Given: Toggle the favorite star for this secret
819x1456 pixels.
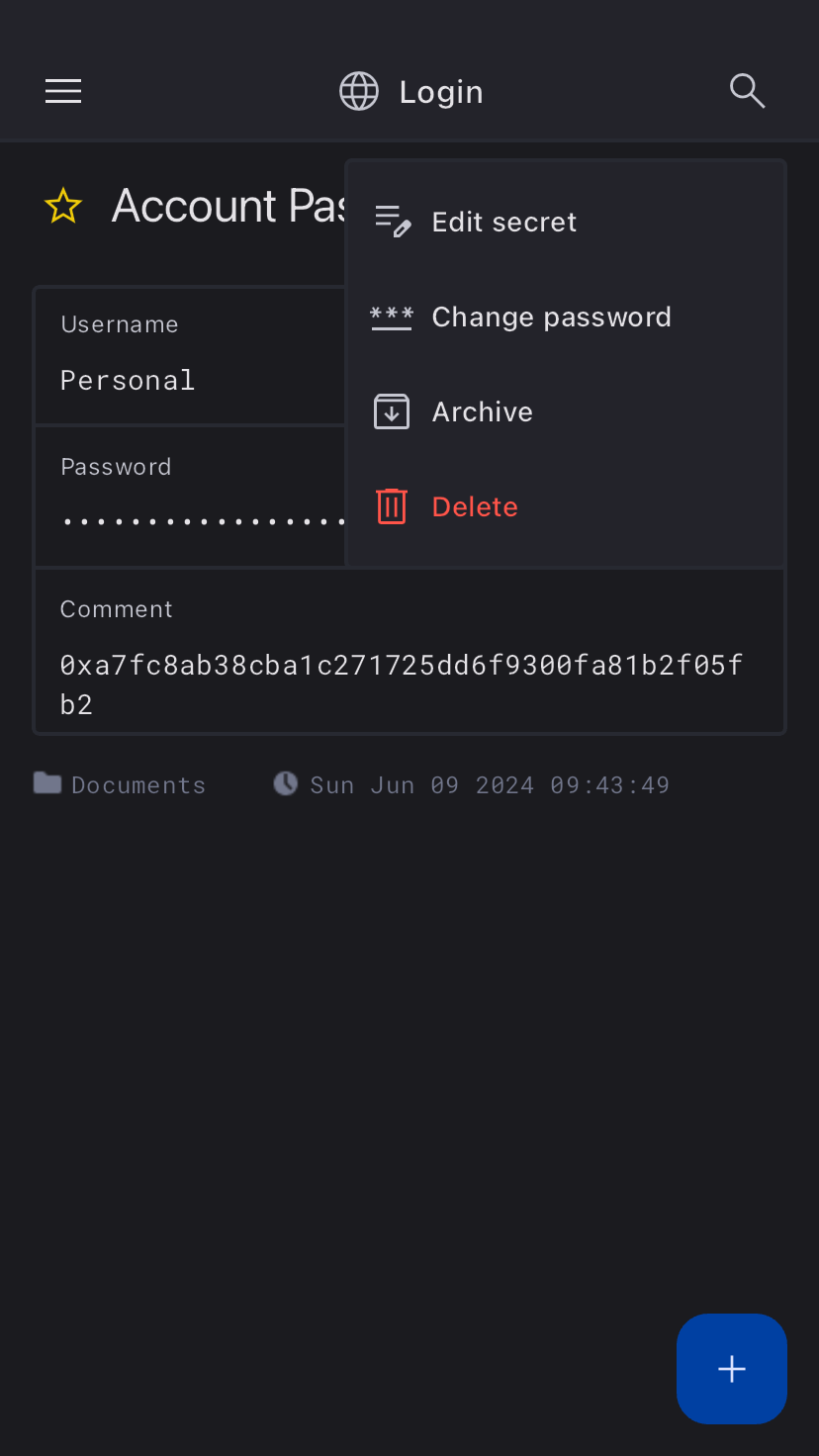Looking at the screenshot, I should point(63,206).
